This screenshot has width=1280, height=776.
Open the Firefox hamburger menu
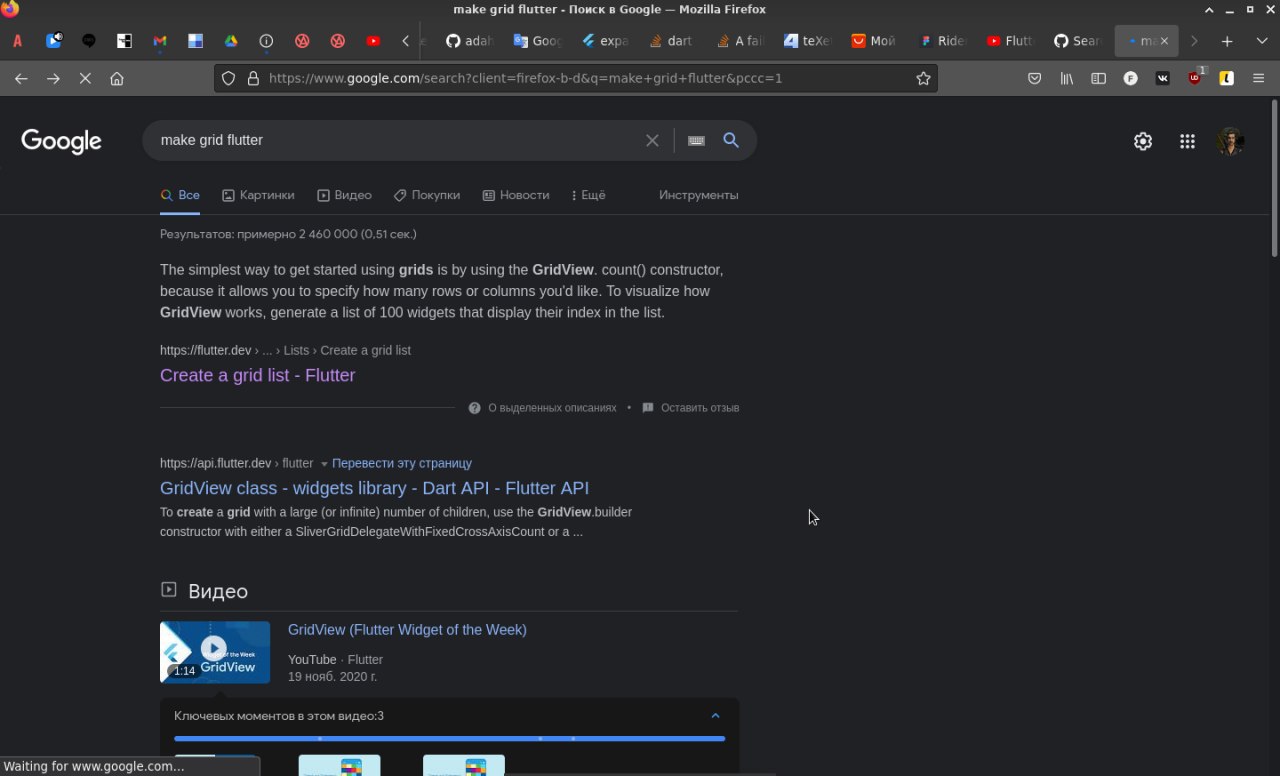[x=1258, y=78]
